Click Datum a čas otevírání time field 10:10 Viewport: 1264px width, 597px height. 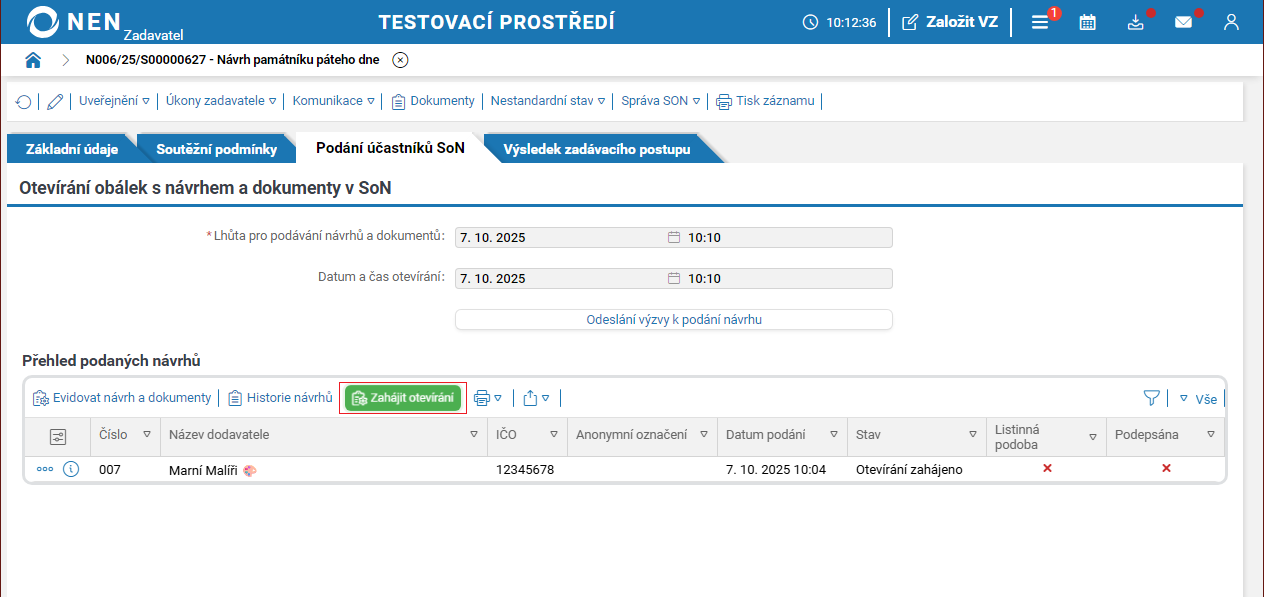tap(788, 278)
